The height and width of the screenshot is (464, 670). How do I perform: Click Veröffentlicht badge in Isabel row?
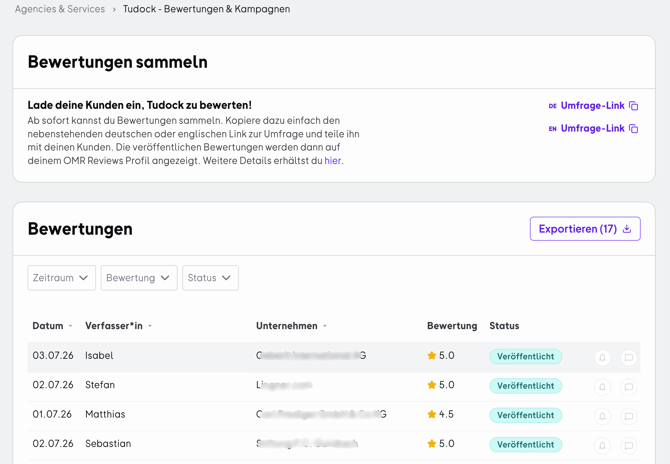(526, 356)
